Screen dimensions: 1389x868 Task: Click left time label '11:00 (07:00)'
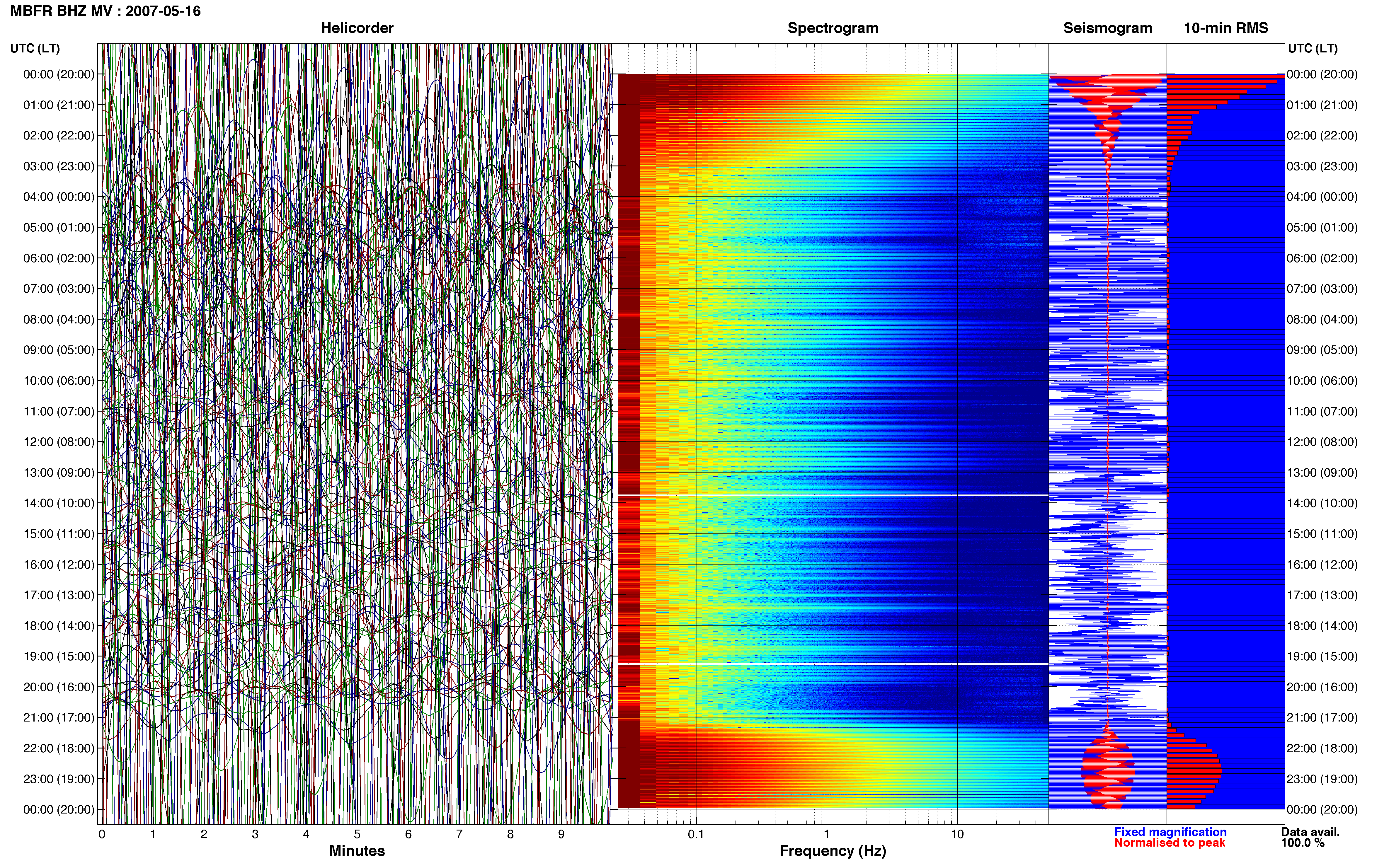(x=59, y=412)
